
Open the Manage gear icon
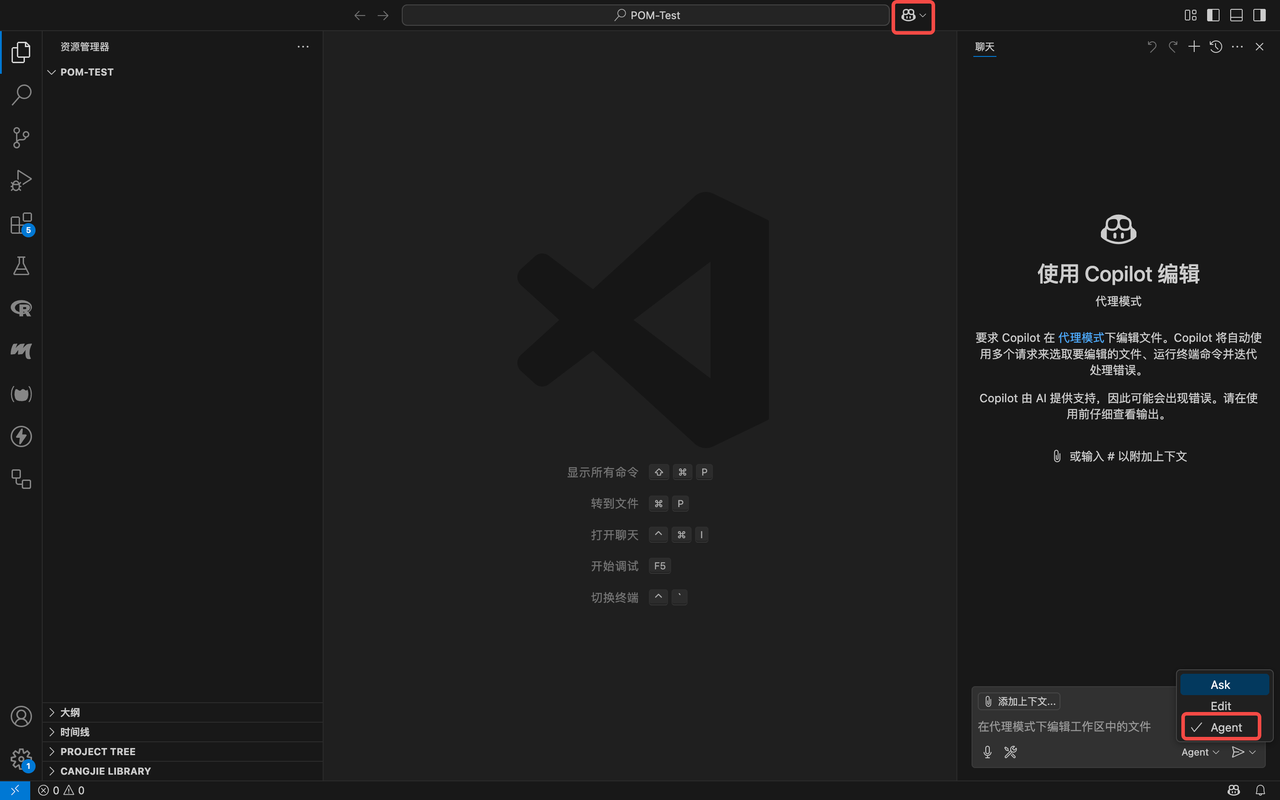(x=21, y=759)
